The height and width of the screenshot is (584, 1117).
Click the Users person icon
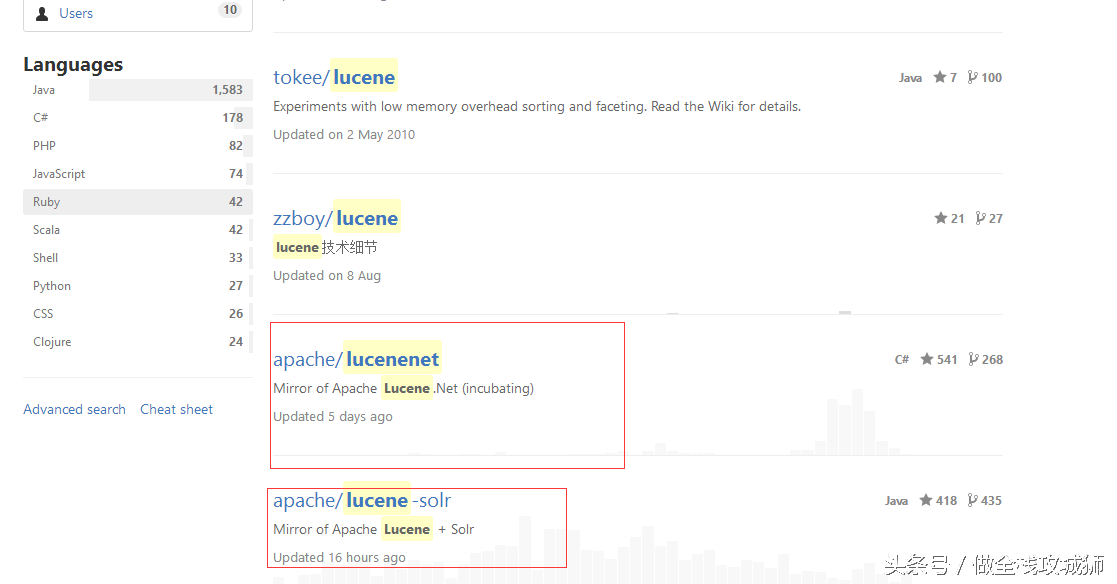tap(42, 14)
